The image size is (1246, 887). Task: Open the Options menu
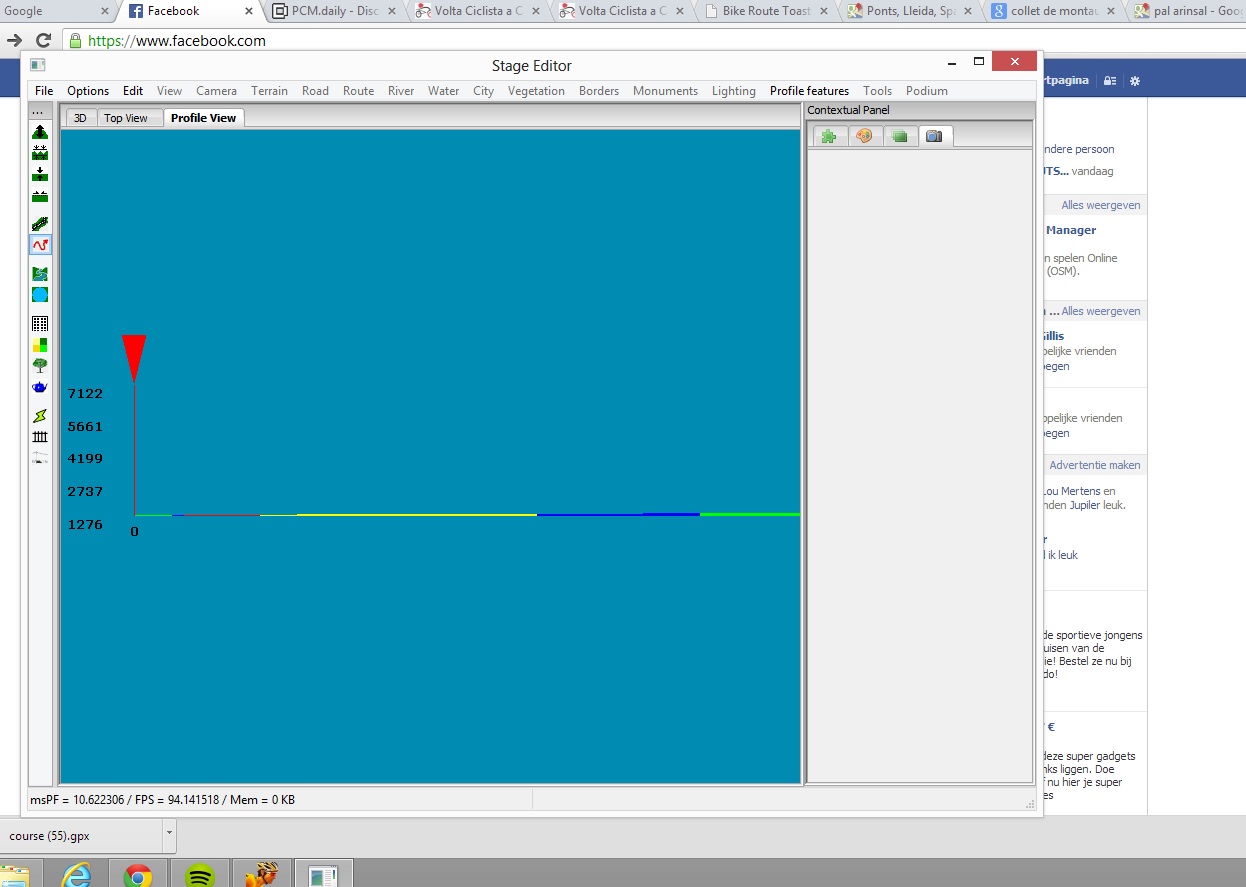tap(88, 91)
